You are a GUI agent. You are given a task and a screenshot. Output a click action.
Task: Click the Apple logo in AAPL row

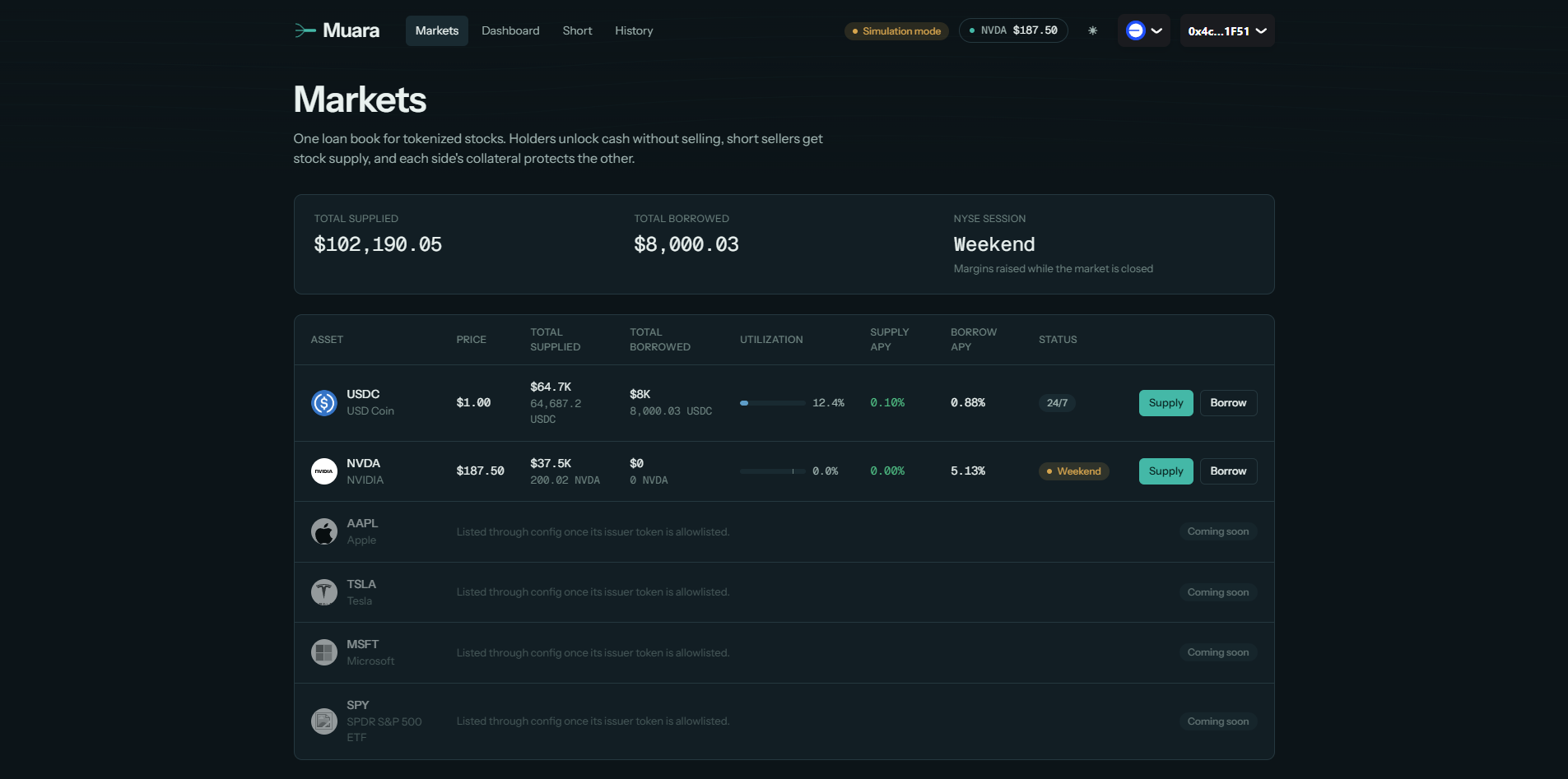(x=324, y=531)
